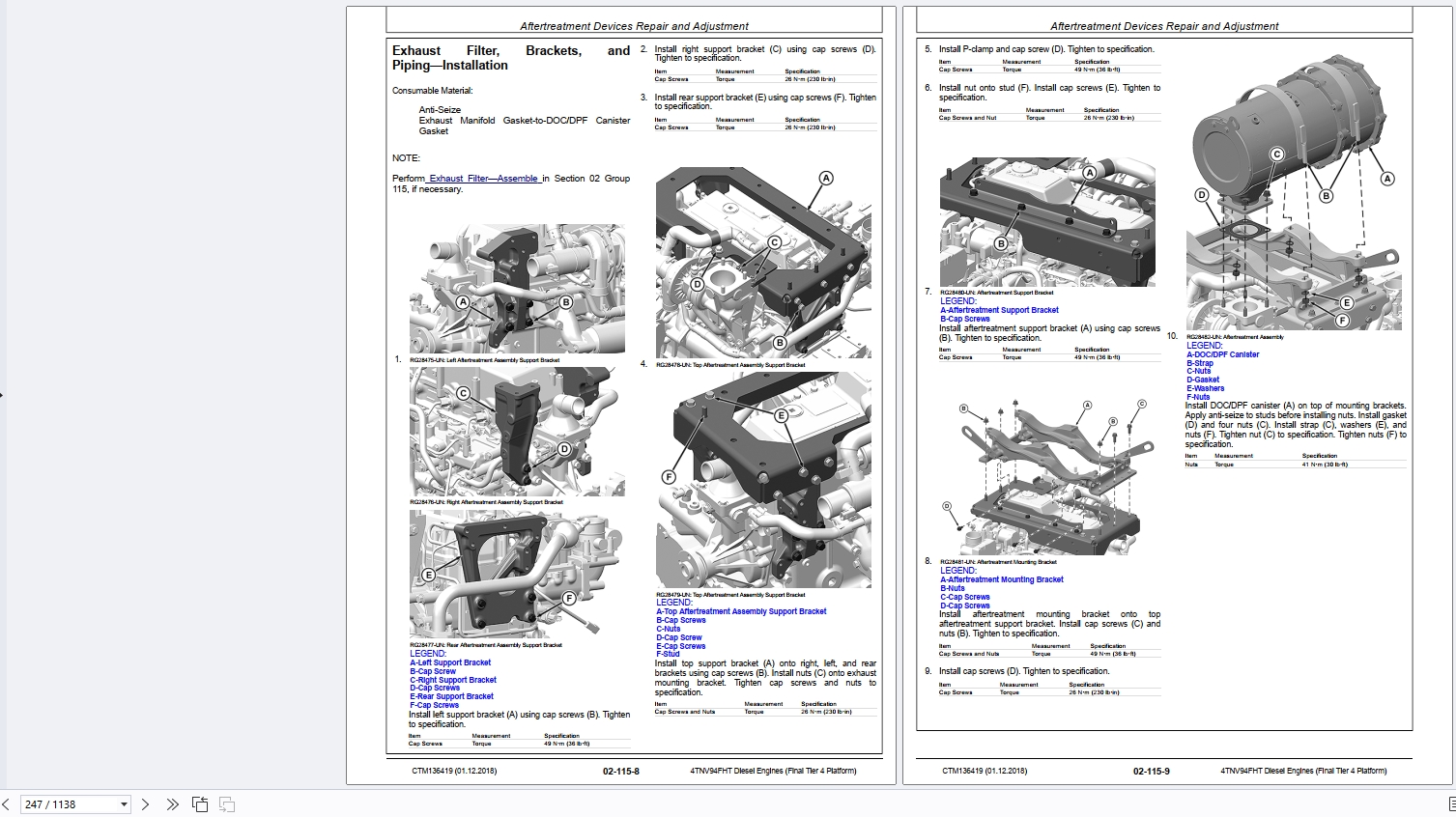
Task: Select the E-Washers legend link
Action: click(x=1204, y=387)
